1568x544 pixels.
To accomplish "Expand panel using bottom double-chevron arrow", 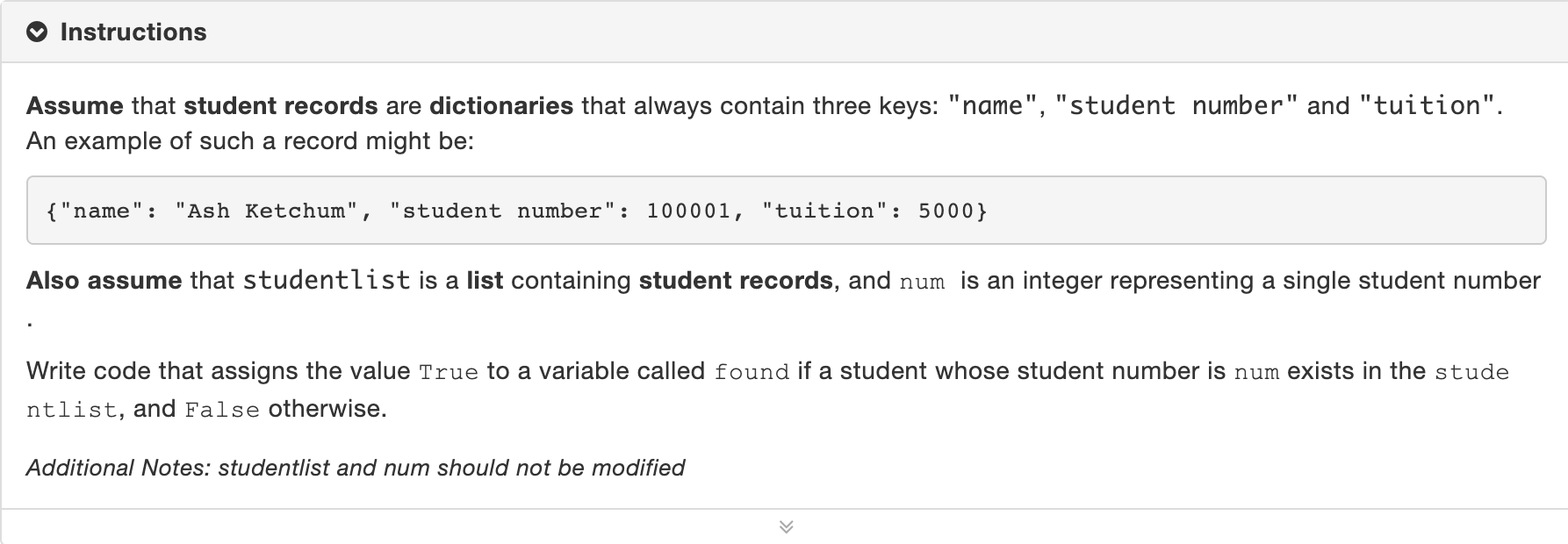I will tap(786, 526).
